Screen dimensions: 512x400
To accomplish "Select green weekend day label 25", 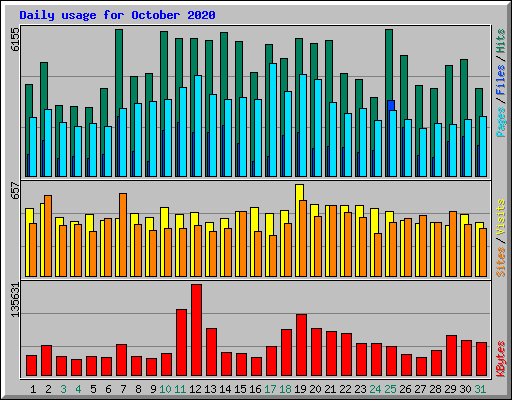I will [390, 389].
